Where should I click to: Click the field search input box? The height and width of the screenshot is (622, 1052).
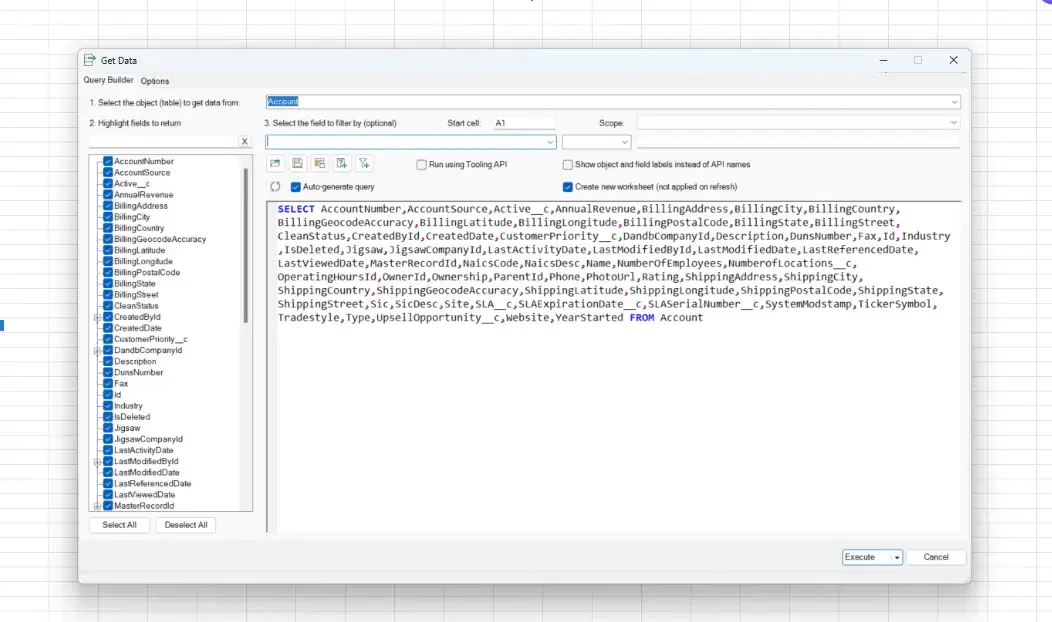click(164, 142)
